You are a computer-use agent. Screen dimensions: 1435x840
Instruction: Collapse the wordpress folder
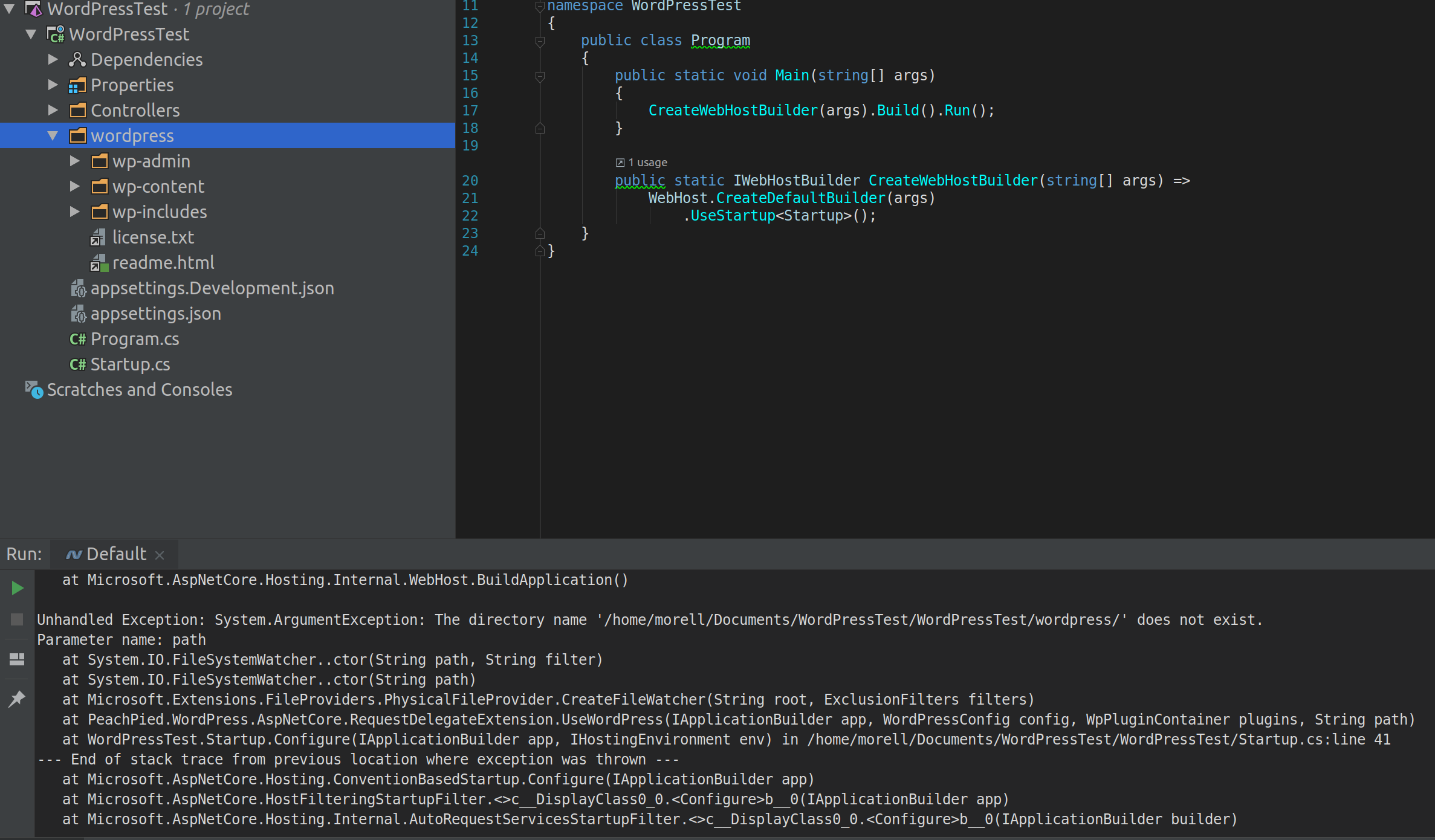coord(53,136)
